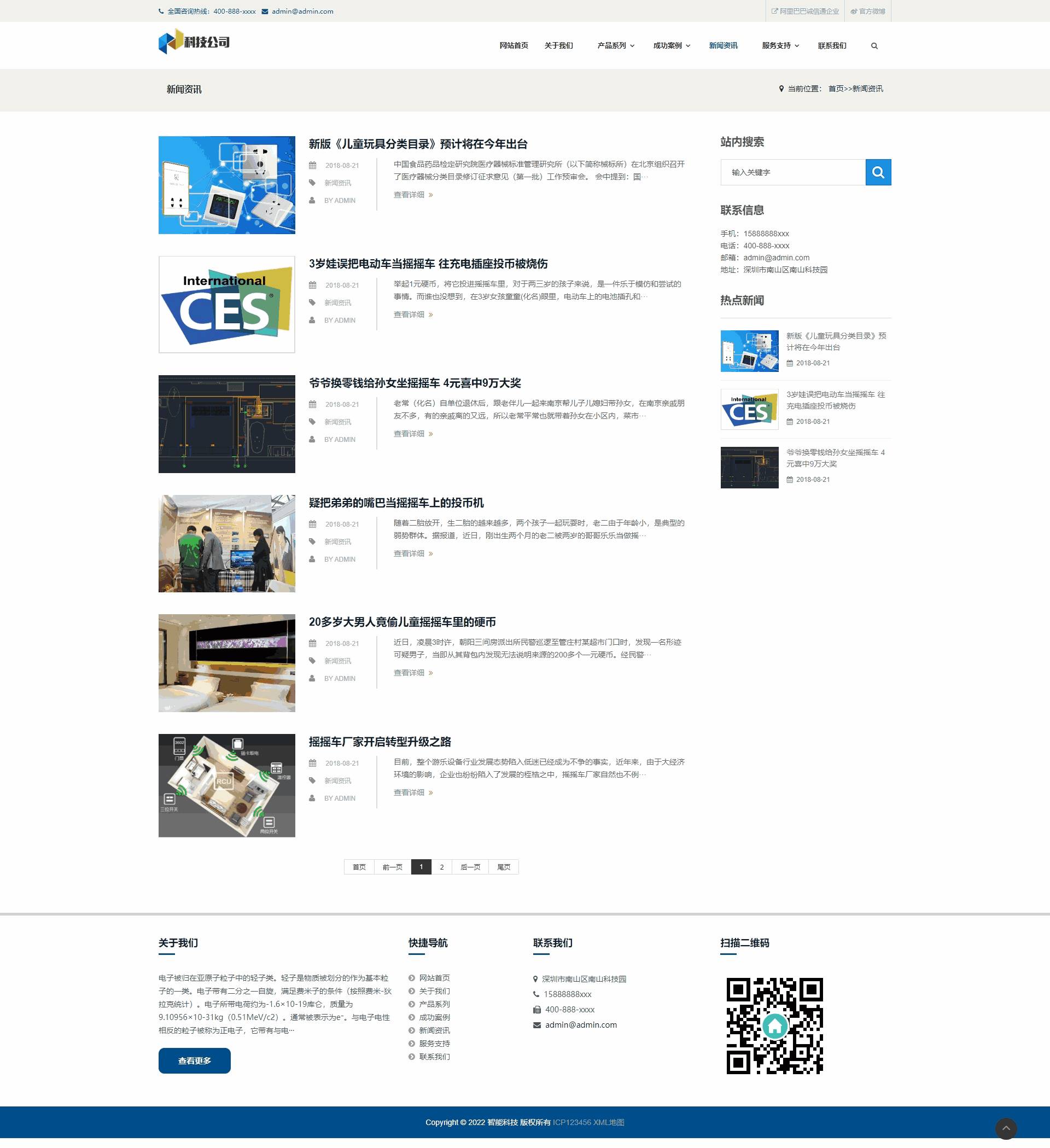Open the CES thumbnail in hot news
The height and width of the screenshot is (1148, 1050).
[749, 409]
